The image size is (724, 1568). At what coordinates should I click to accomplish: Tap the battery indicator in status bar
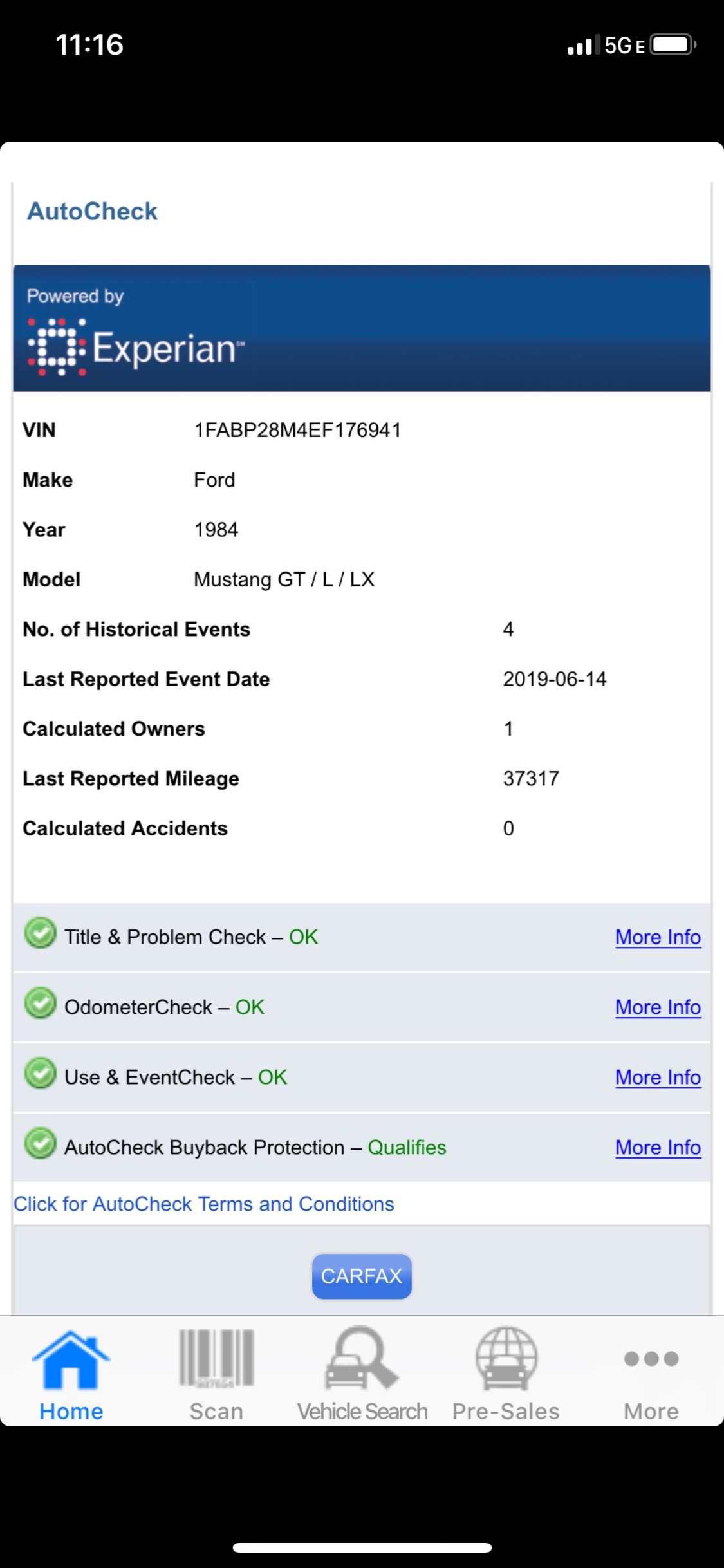tap(674, 45)
